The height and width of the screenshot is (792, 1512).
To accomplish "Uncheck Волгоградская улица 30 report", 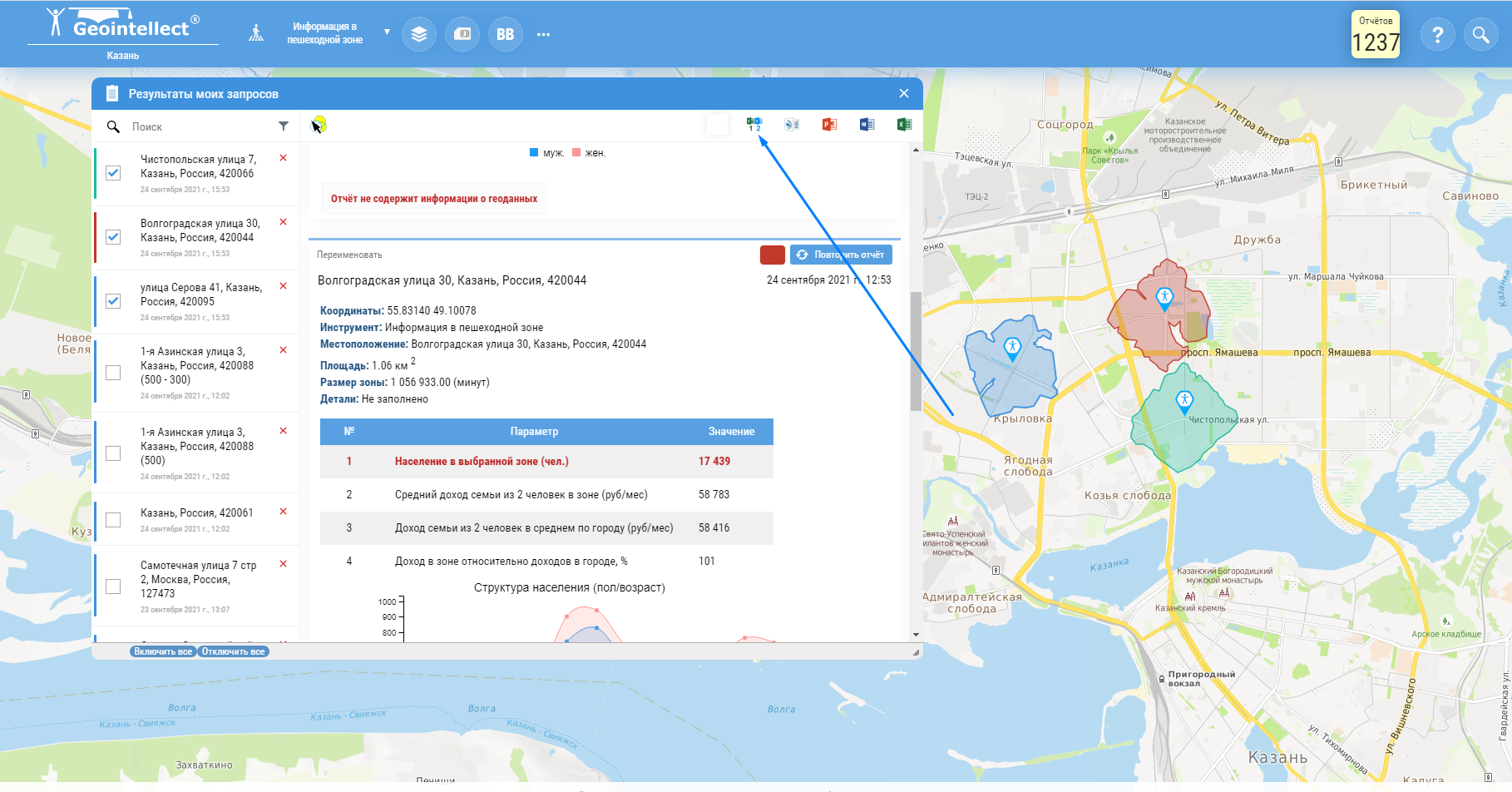I will click(x=113, y=237).
